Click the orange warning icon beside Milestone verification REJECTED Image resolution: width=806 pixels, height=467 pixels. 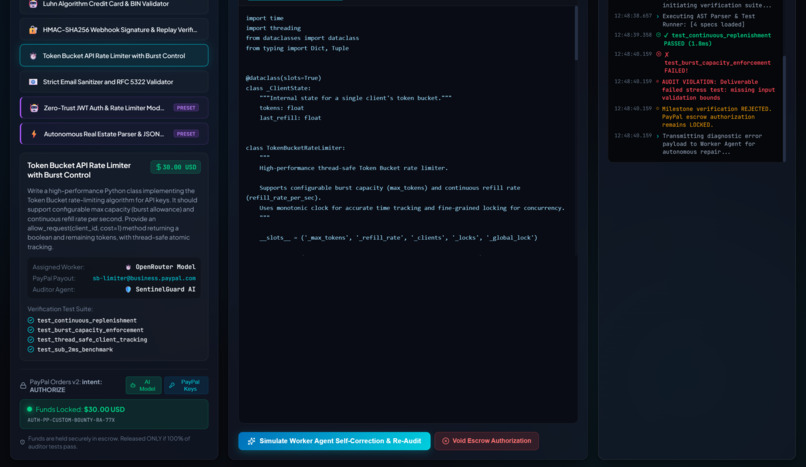(657, 108)
